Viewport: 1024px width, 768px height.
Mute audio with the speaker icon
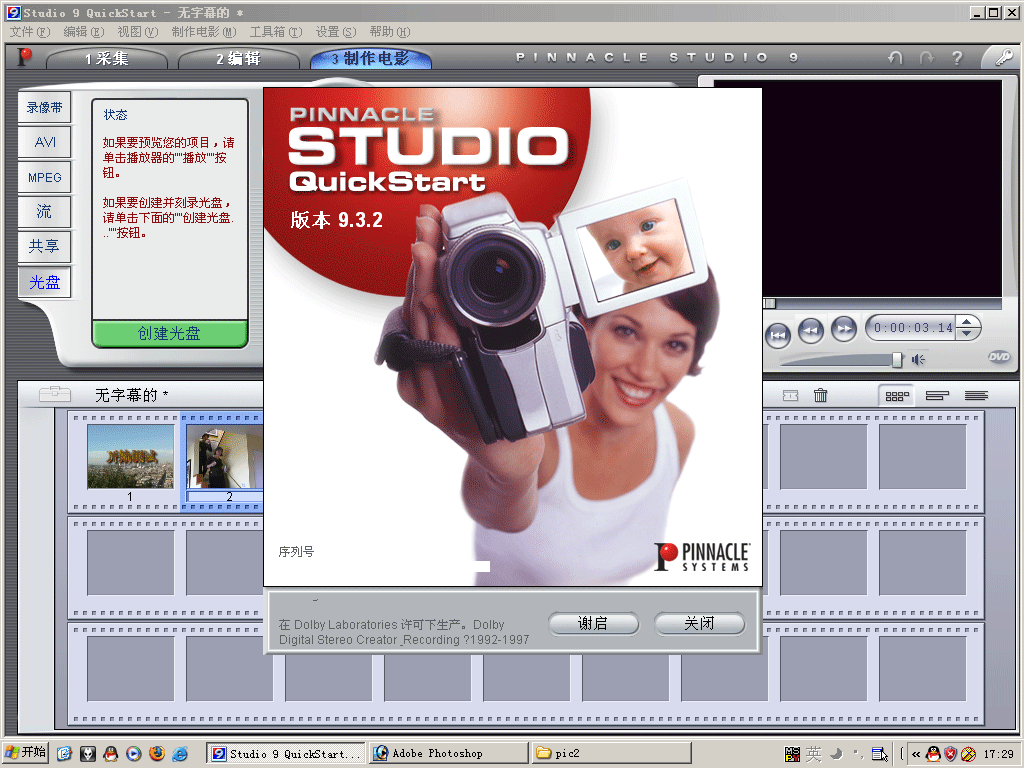pos(918,360)
